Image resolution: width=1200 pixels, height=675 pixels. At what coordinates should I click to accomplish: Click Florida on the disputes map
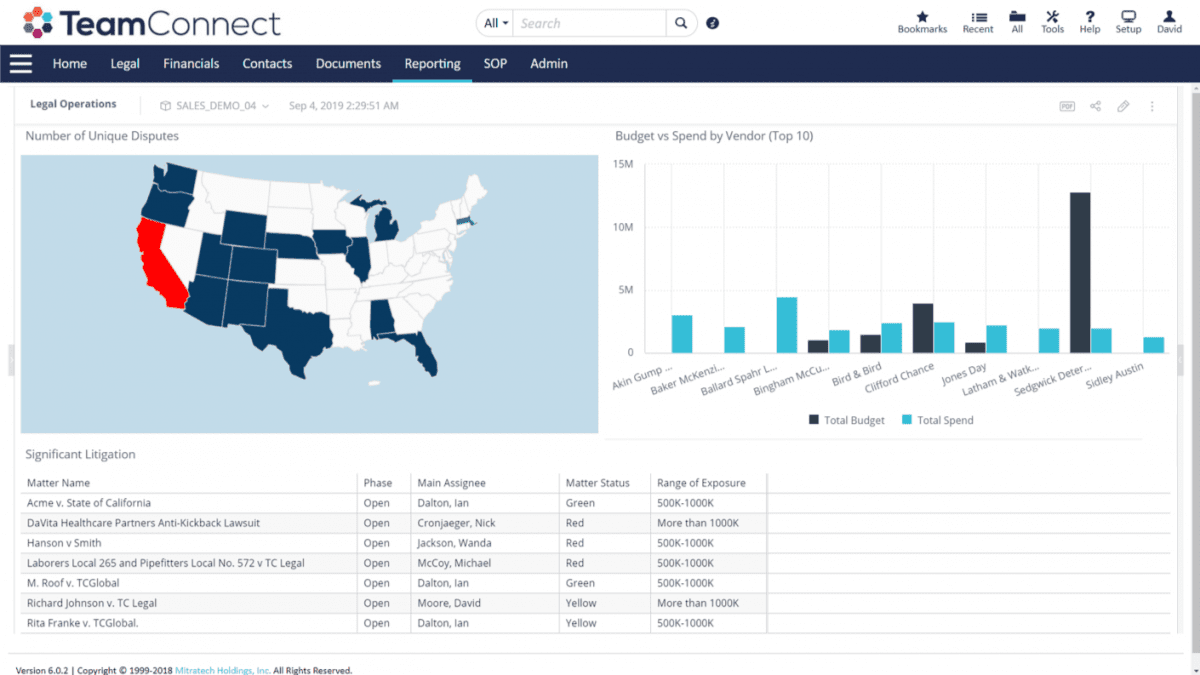coord(420,350)
